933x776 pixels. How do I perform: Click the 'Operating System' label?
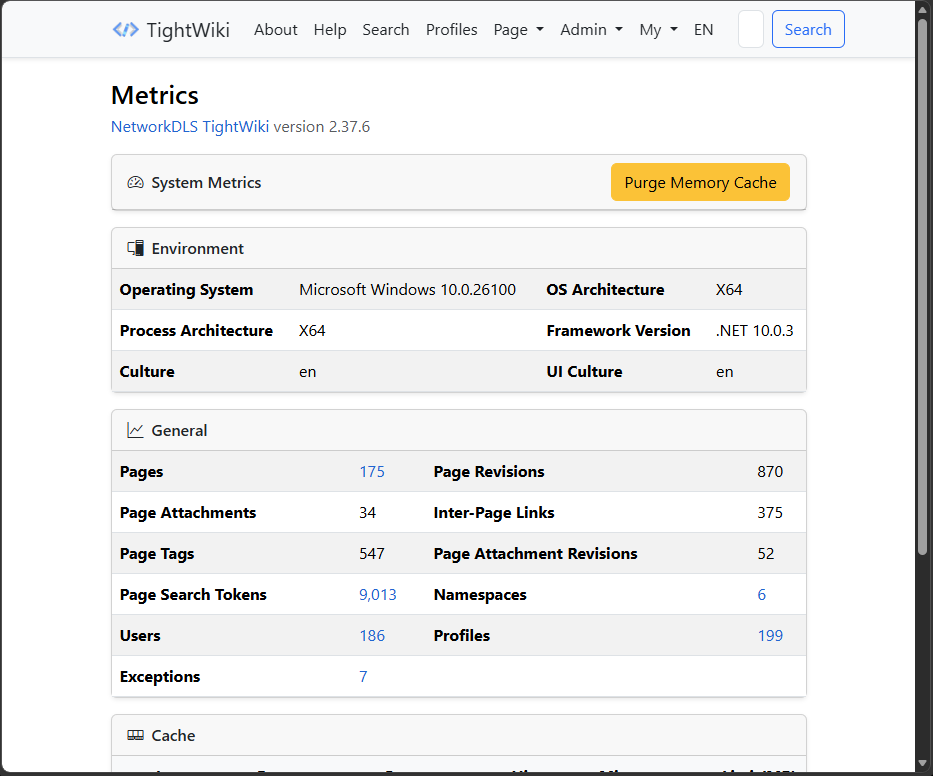pyautogui.click(x=186, y=290)
